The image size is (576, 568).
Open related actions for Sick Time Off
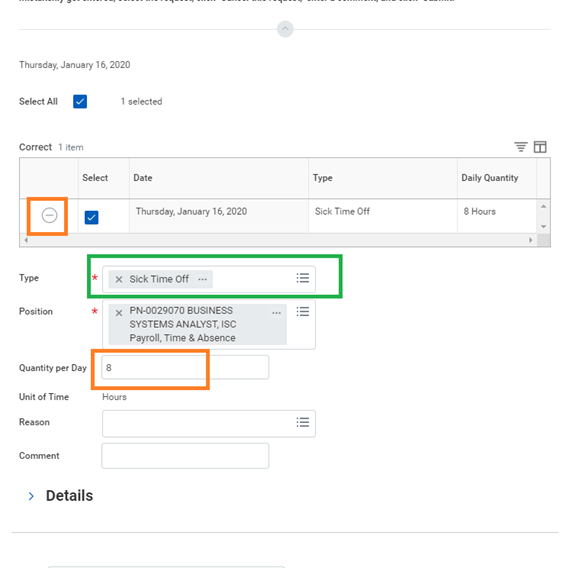202,279
